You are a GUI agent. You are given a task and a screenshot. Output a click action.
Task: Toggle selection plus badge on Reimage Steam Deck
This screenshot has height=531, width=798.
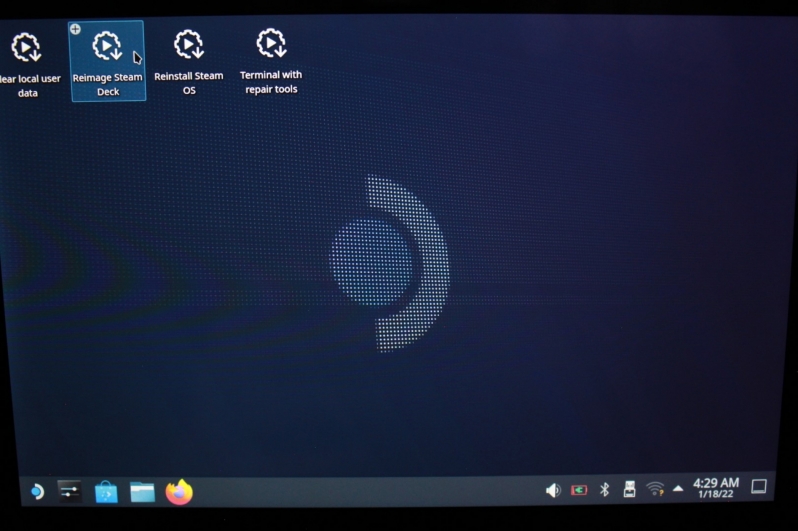pos(76,29)
